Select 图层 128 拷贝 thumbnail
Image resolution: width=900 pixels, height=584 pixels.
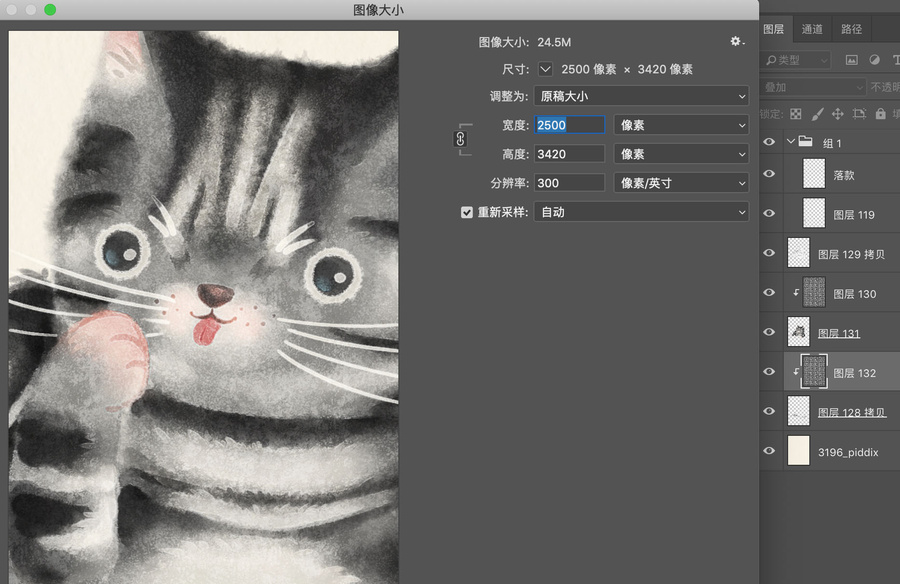[x=798, y=411]
